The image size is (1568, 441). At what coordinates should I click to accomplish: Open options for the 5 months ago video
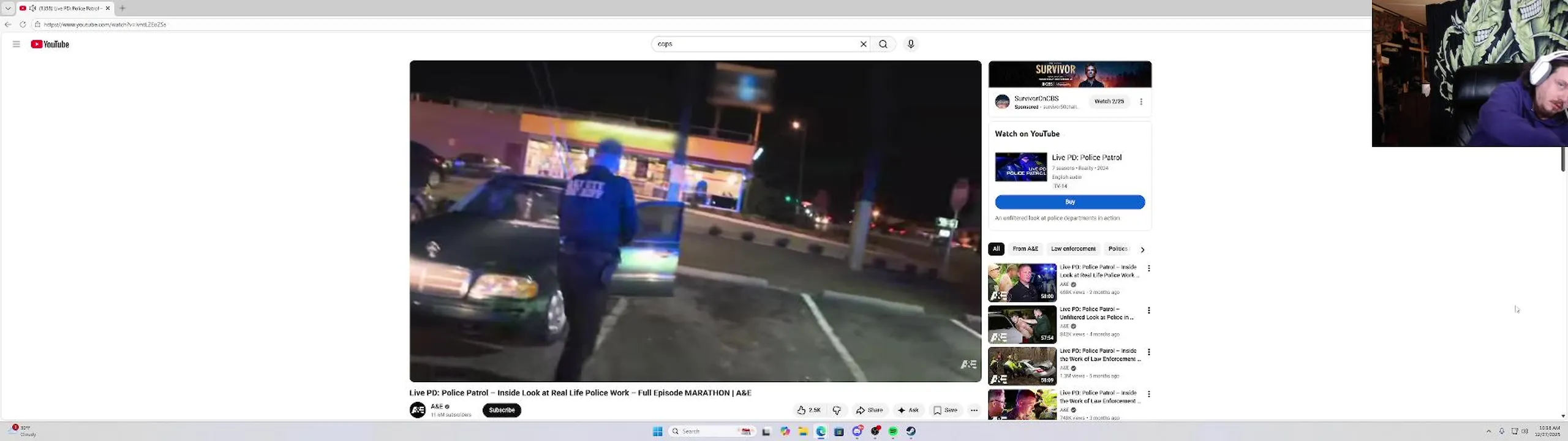click(x=1148, y=352)
